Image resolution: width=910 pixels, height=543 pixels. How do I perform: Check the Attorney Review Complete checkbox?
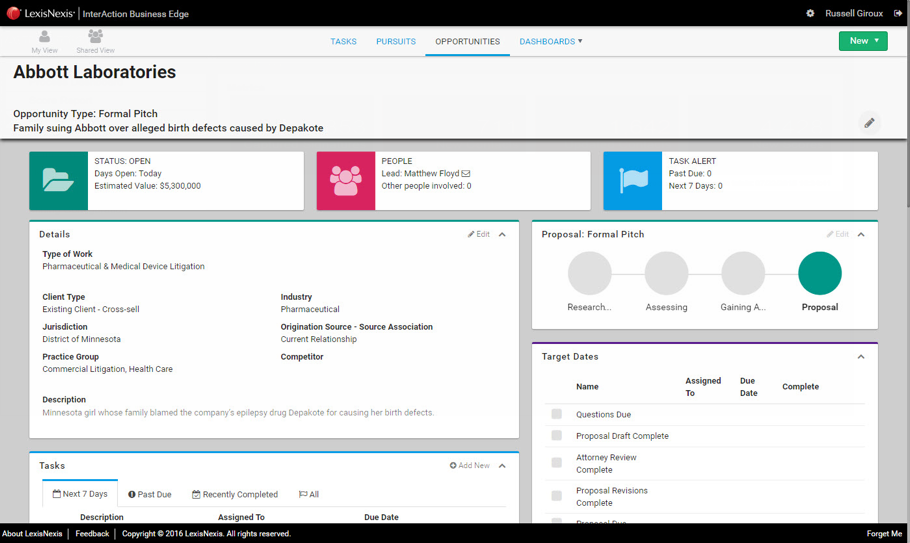(x=557, y=462)
